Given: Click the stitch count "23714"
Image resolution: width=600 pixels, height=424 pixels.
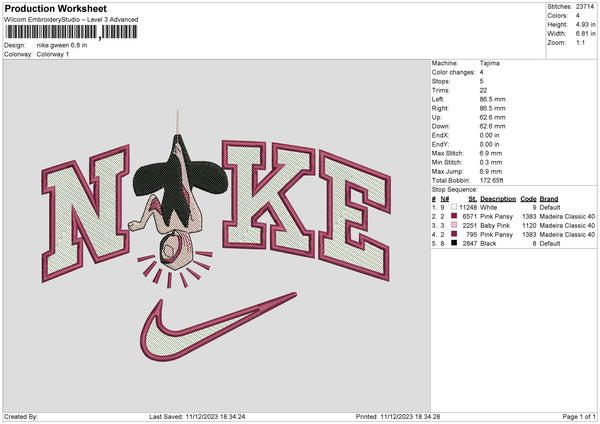Looking at the screenshot, I should click(585, 7).
